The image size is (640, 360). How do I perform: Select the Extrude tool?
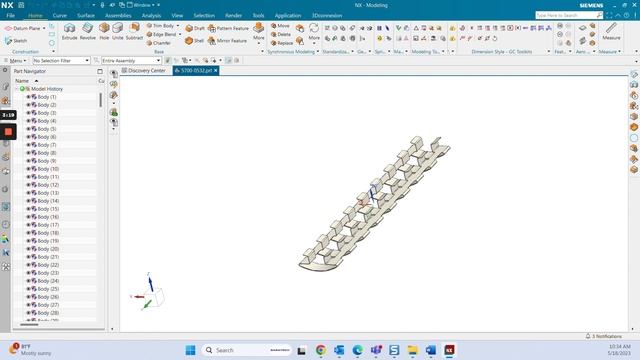click(x=69, y=31)
